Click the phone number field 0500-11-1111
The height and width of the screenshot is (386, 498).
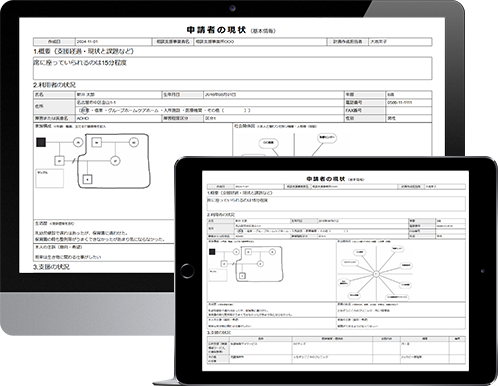409,103
